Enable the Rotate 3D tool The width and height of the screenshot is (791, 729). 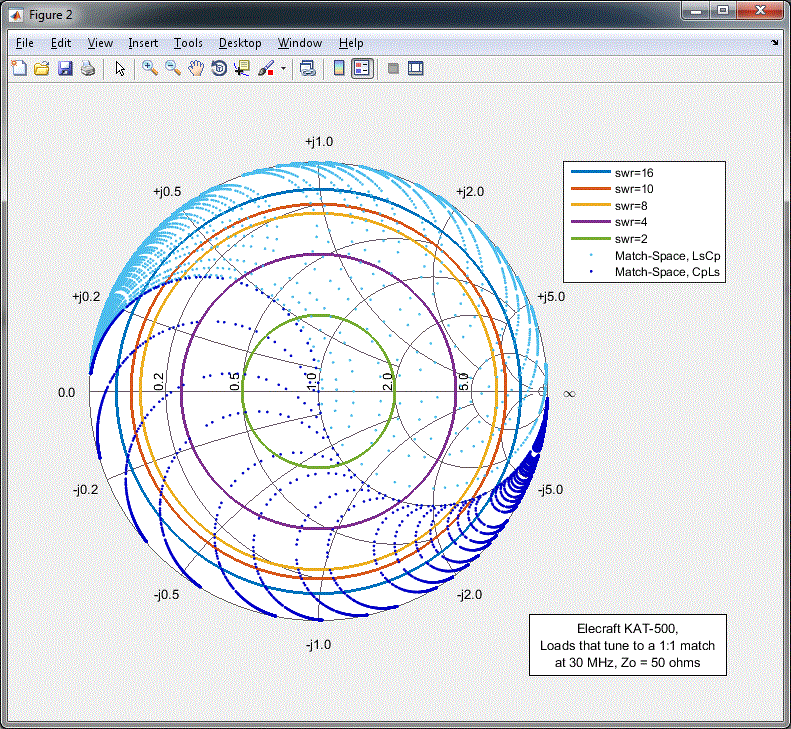(219, 68)
